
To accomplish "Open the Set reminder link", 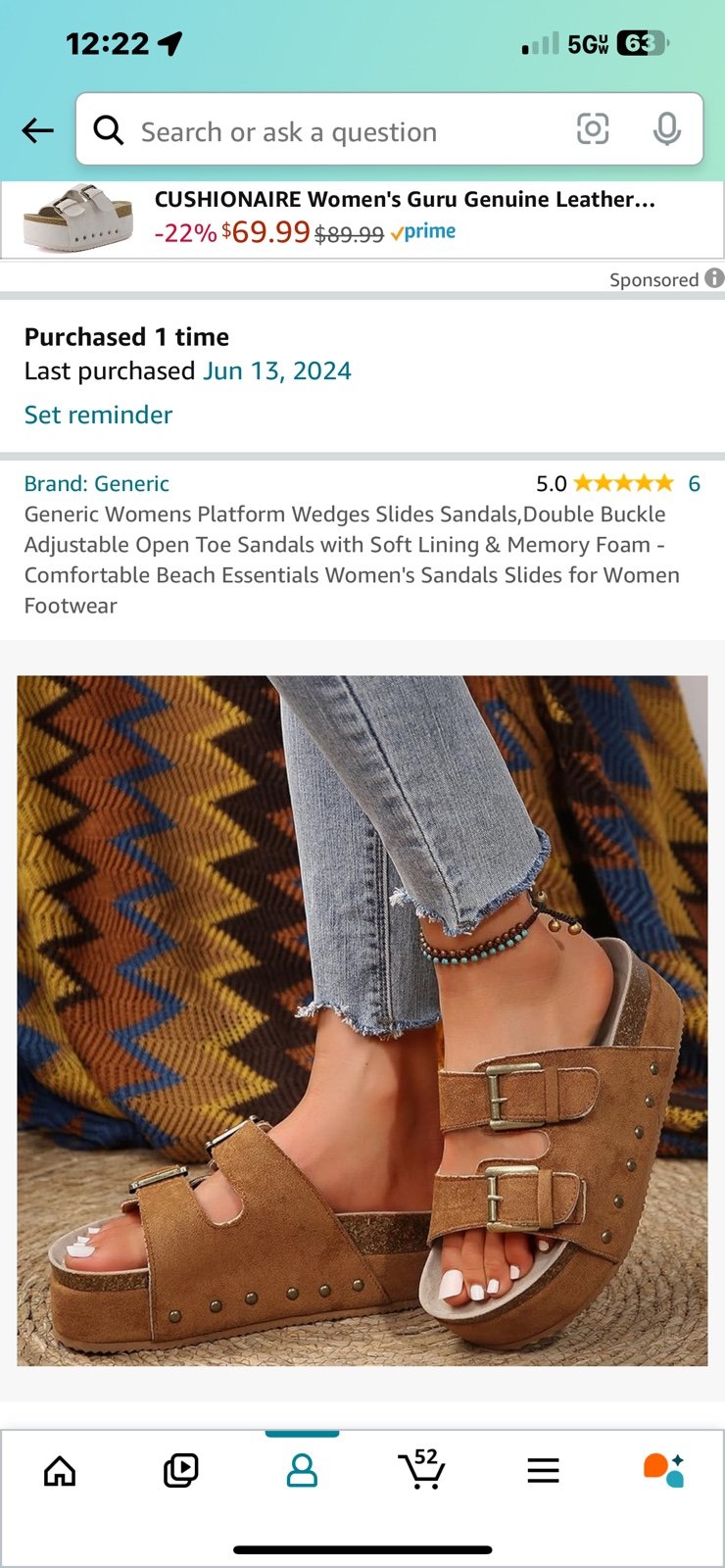I will 98,415.
